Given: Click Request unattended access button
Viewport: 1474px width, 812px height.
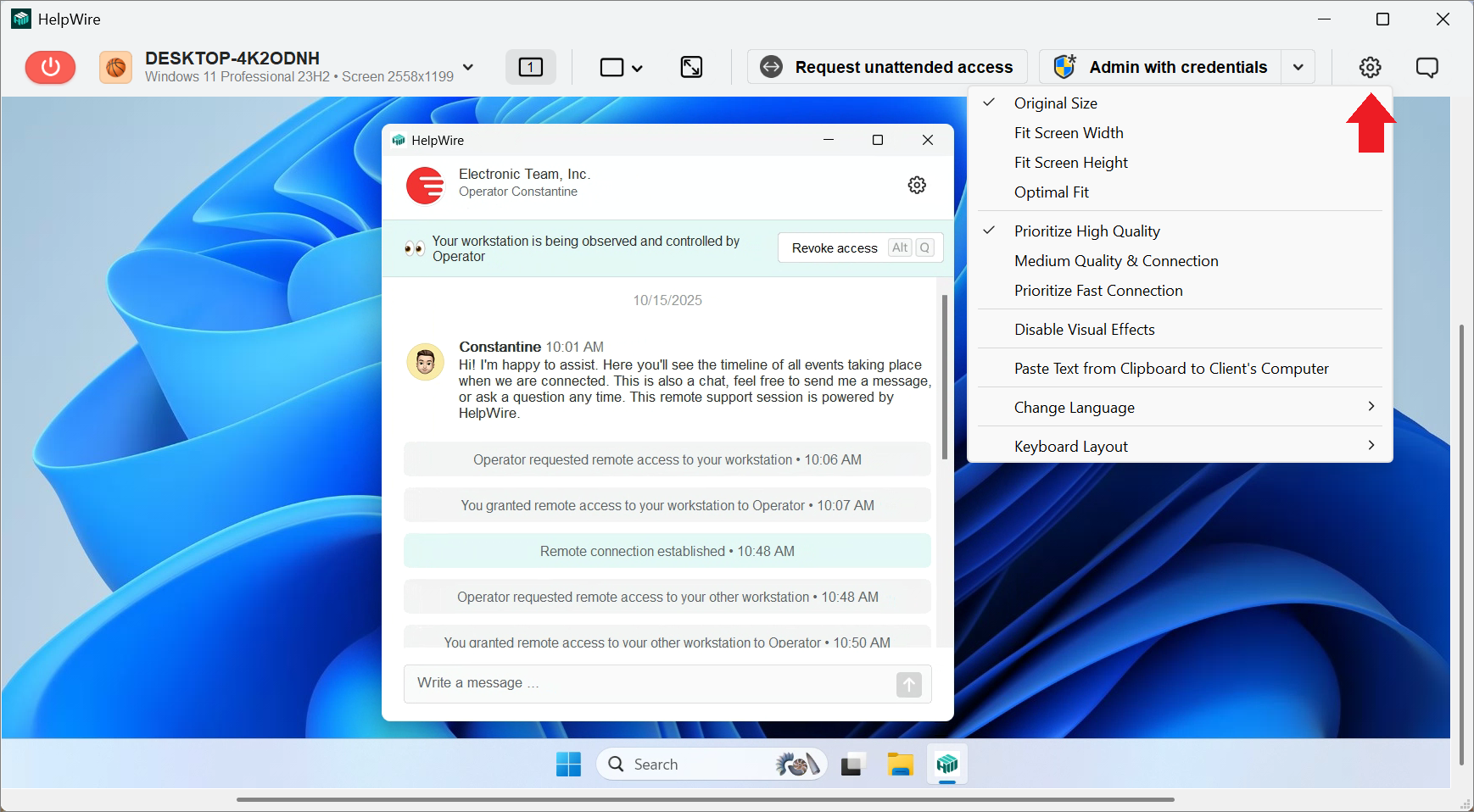Looking at the screenshot, I should 887,67.
